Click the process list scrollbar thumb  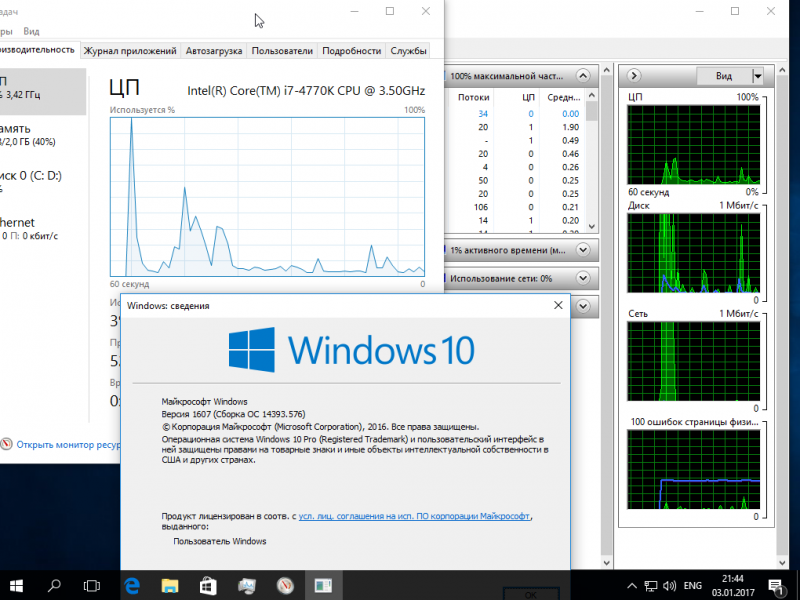pos(591,111)
